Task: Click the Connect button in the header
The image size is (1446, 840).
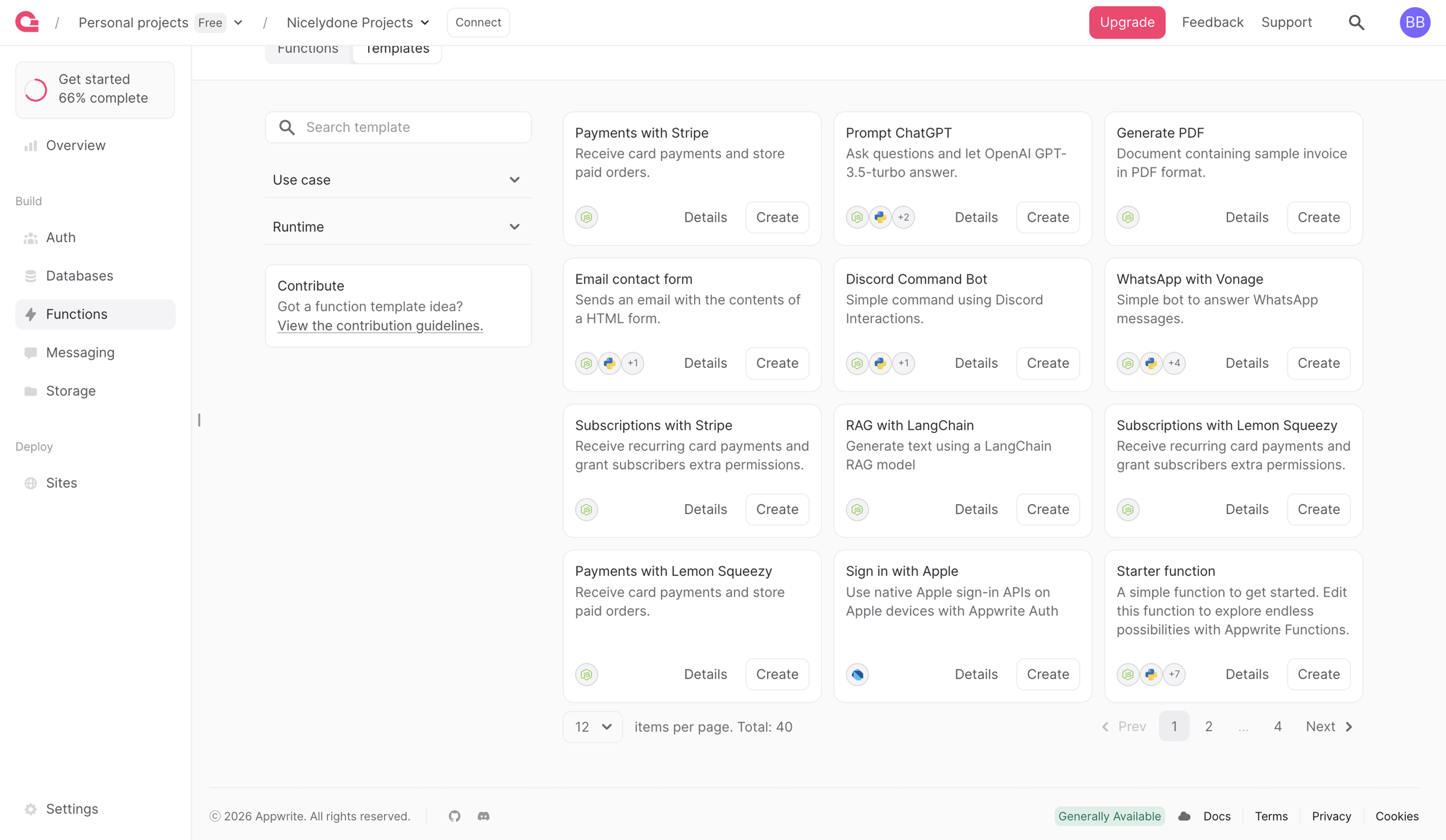Action: (x=478, y=22)
